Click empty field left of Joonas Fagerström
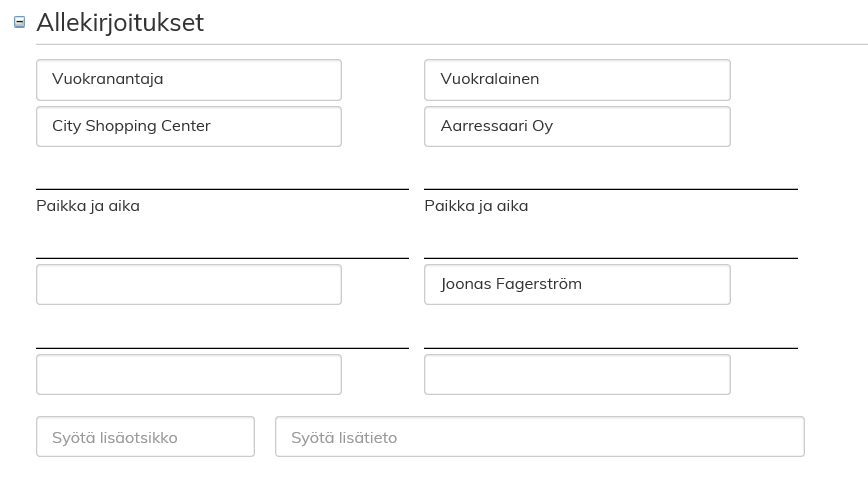868x477 pixels. [x=188, y=284]
